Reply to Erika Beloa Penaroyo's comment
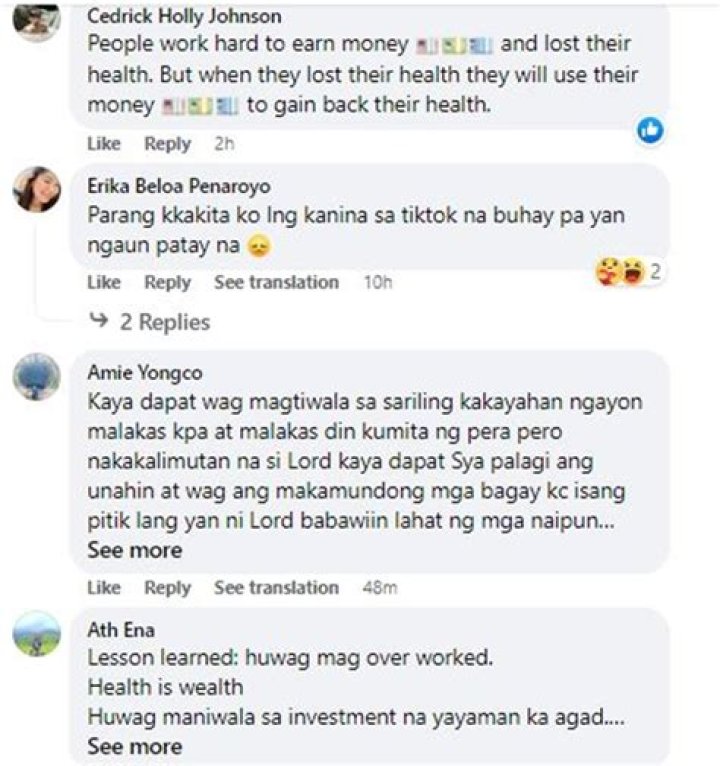Screen dimensions: 720x766 point(168,282)
